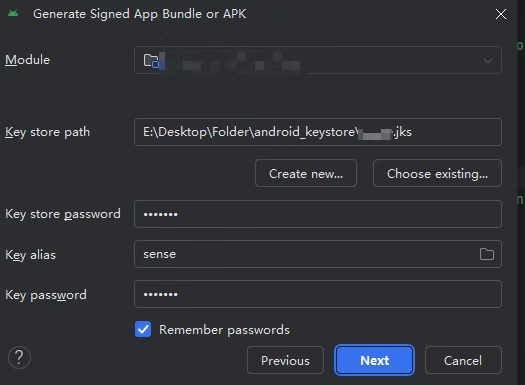Focus the Key store password field
Screen dimensions: 525x385
pos(318,214)
